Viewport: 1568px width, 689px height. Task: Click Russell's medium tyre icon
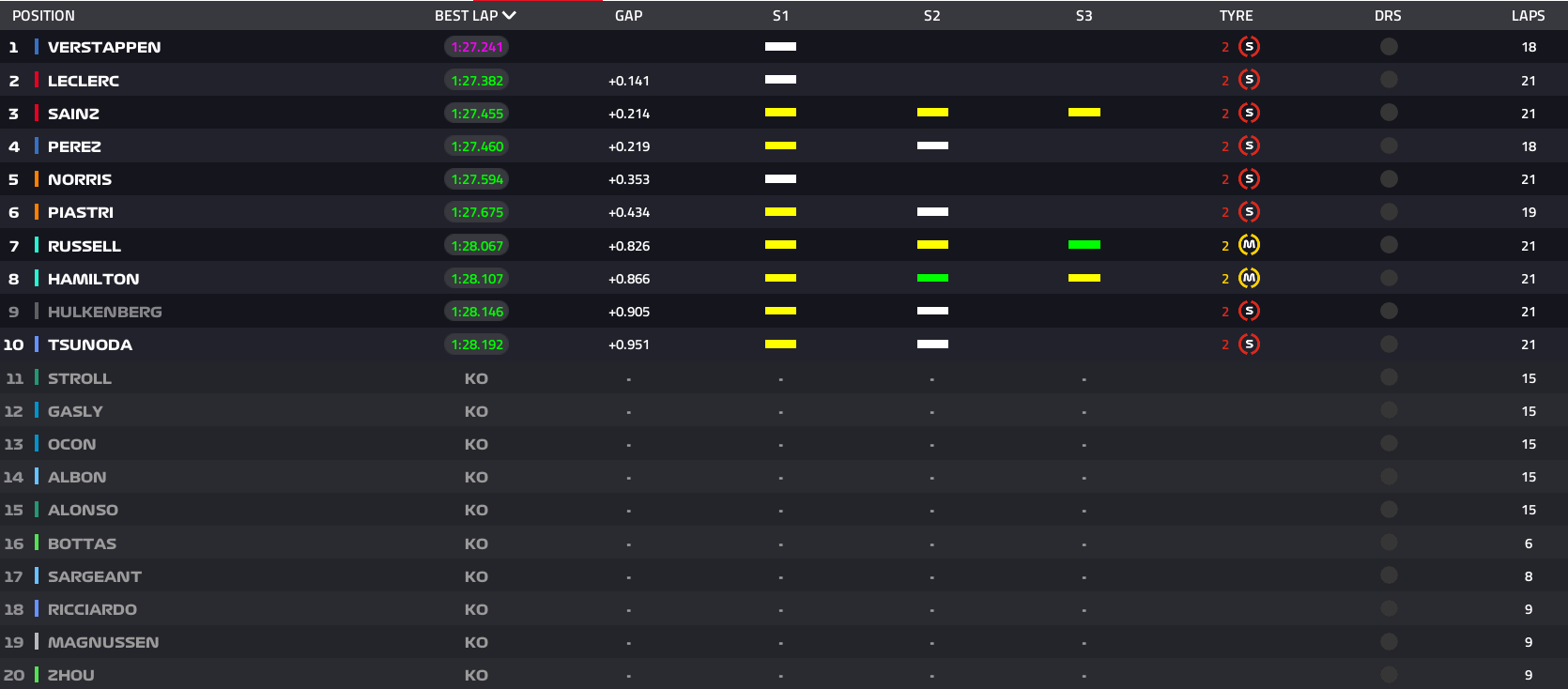click(1249, 245)
